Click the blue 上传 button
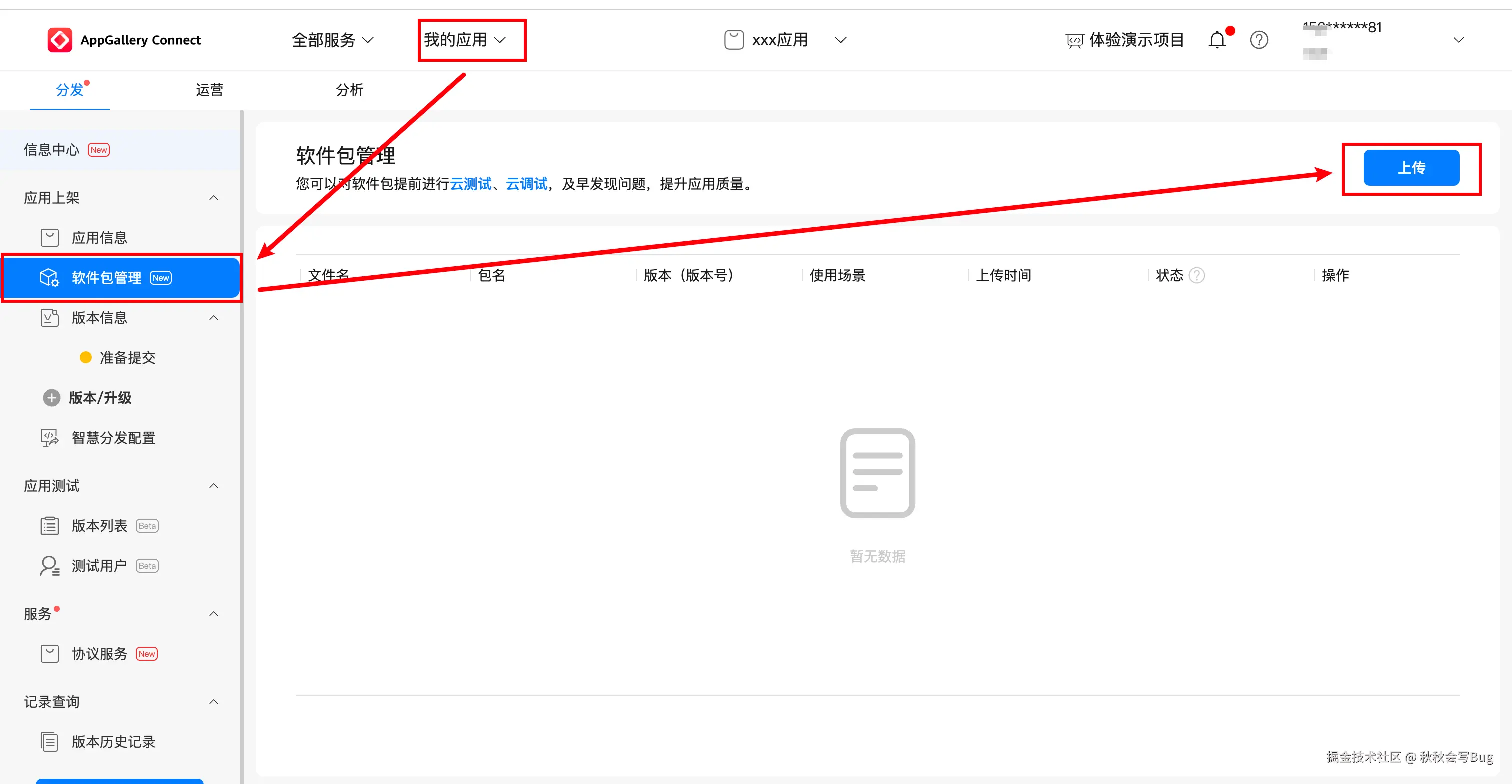 coord(1411,168)
